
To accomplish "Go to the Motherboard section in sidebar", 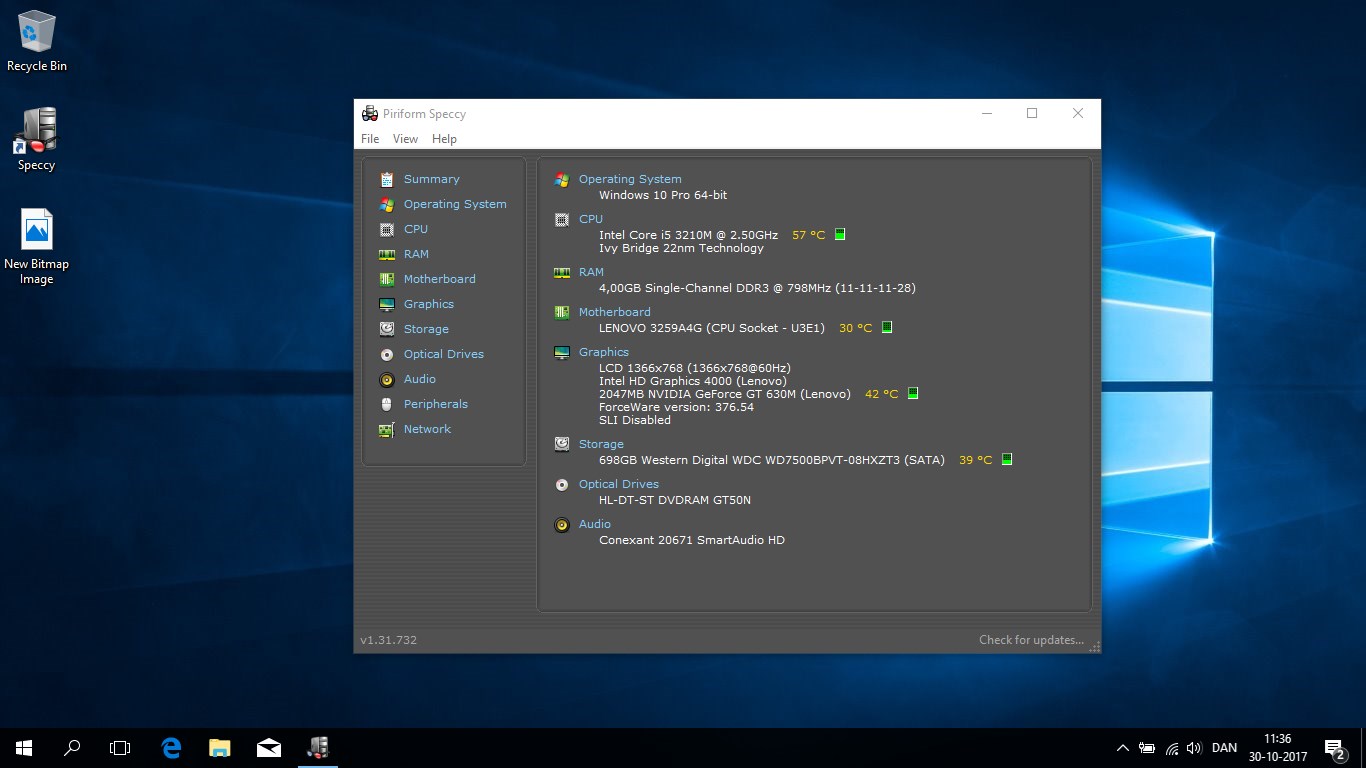I will pyautogui.click(x=440, y=279).
